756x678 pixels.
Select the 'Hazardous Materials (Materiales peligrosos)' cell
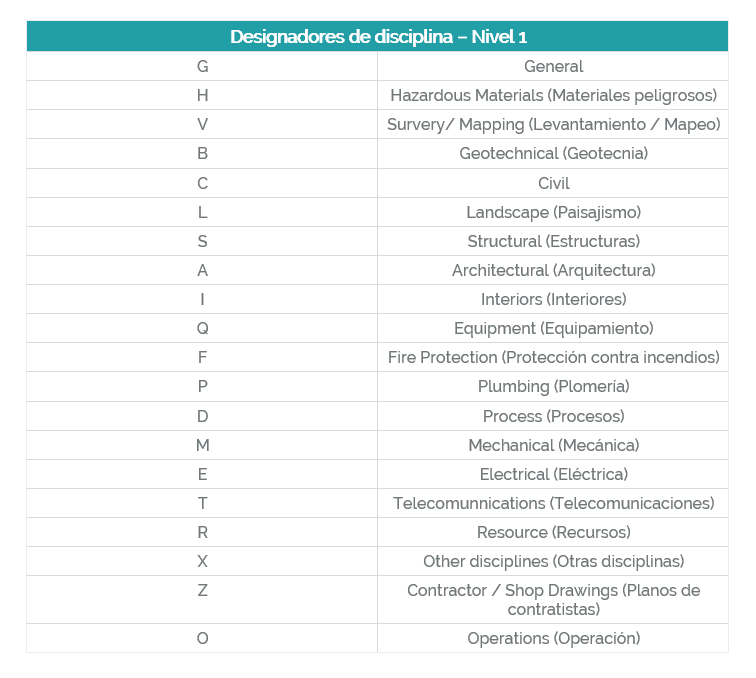coord(553,96)
